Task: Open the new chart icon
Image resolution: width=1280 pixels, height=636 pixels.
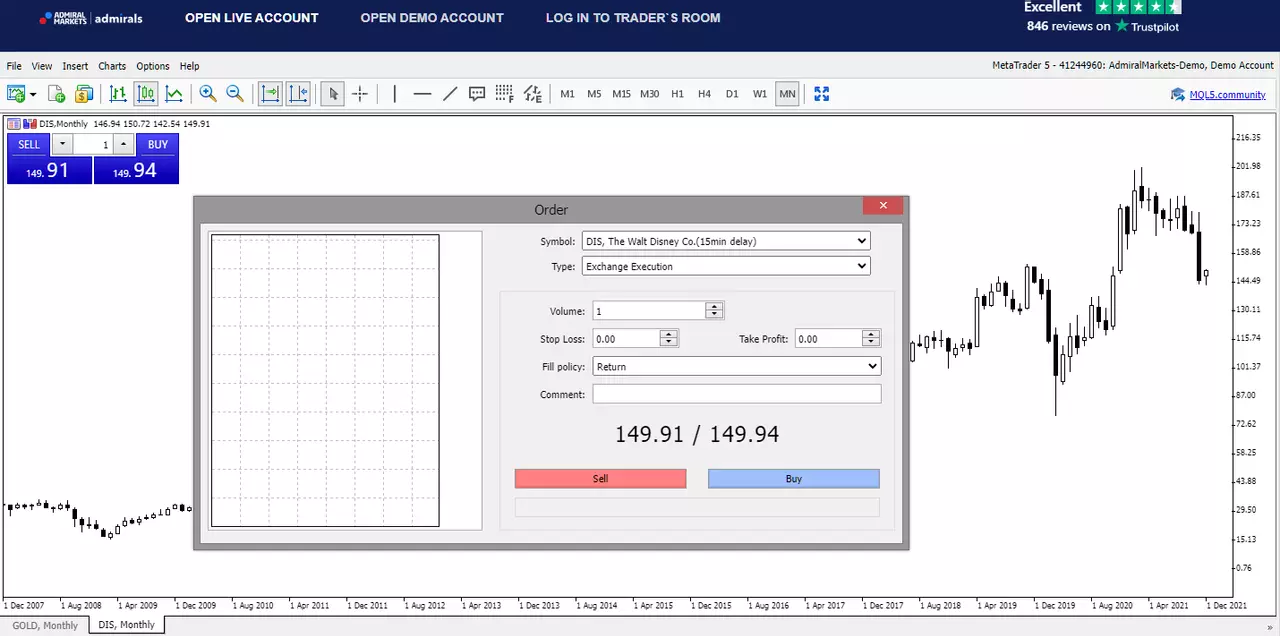Action: [x=16, y=94]
